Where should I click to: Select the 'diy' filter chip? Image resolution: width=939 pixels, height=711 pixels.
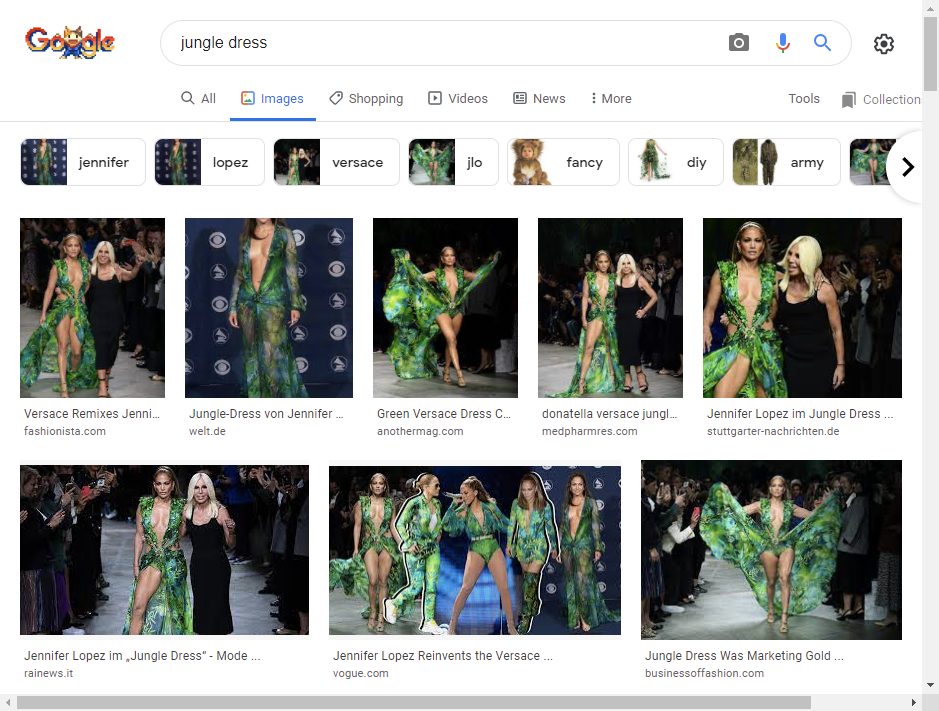675,162
